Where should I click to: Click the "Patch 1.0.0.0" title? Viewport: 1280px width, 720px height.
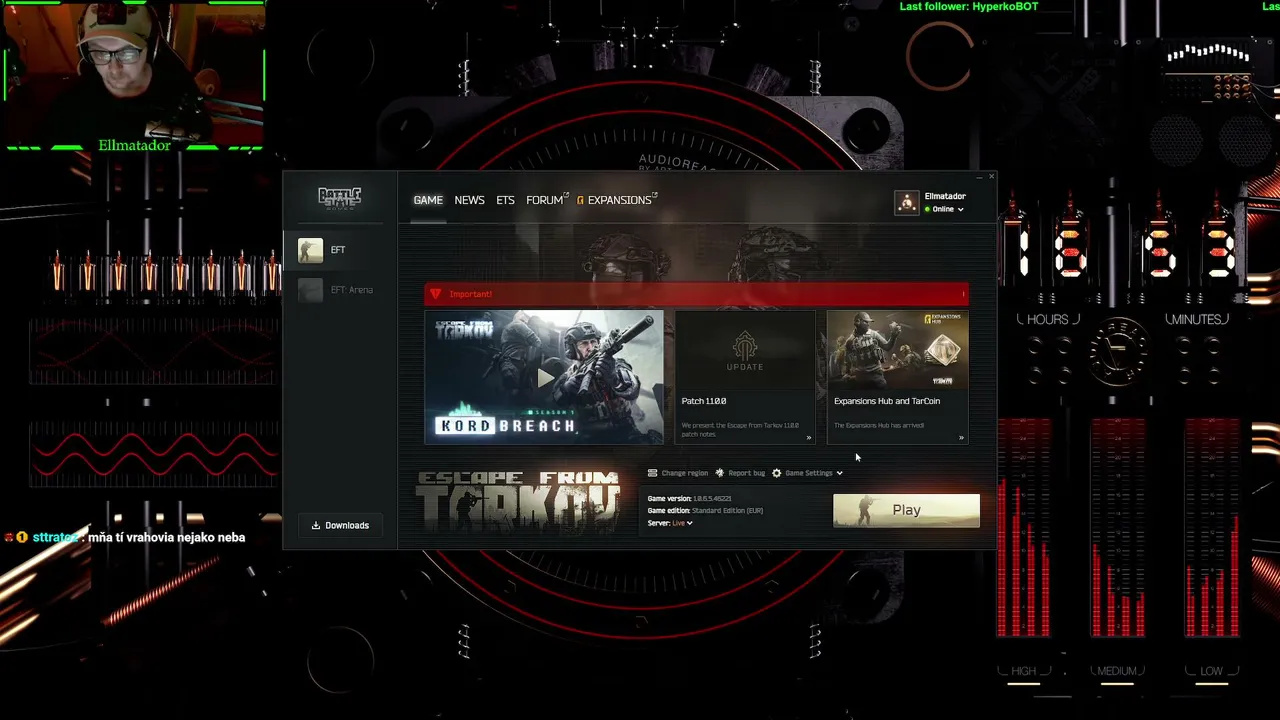(704, 401)
